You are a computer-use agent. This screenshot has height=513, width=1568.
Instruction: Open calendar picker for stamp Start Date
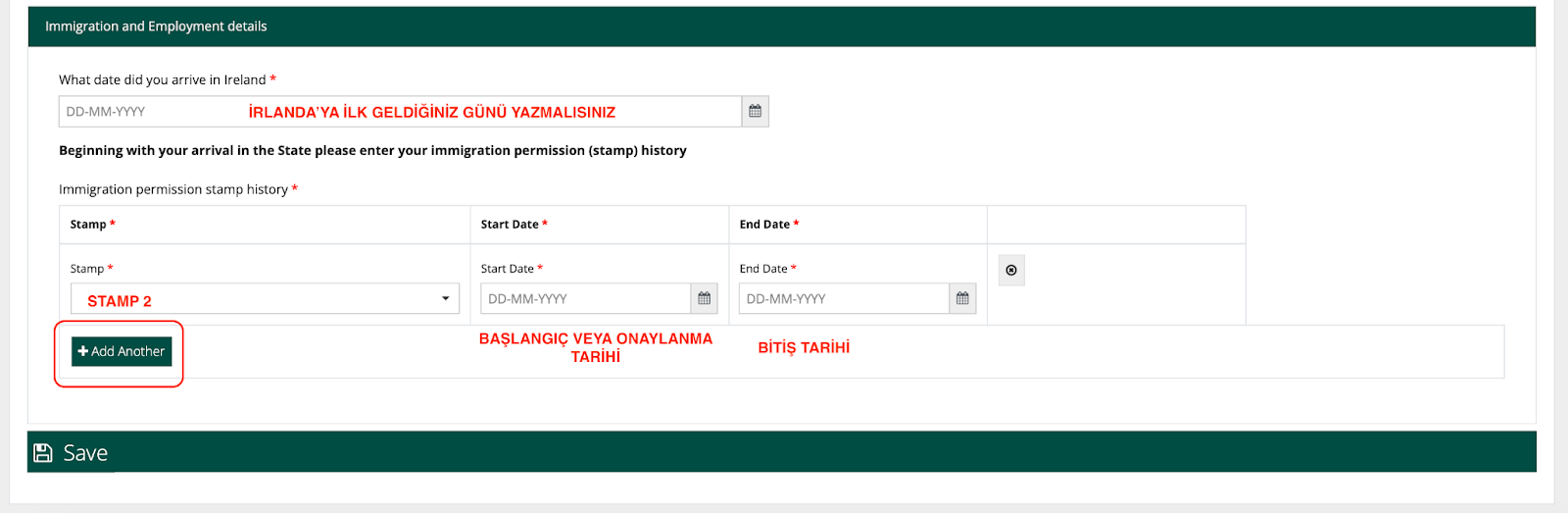[x=704, y=298]
